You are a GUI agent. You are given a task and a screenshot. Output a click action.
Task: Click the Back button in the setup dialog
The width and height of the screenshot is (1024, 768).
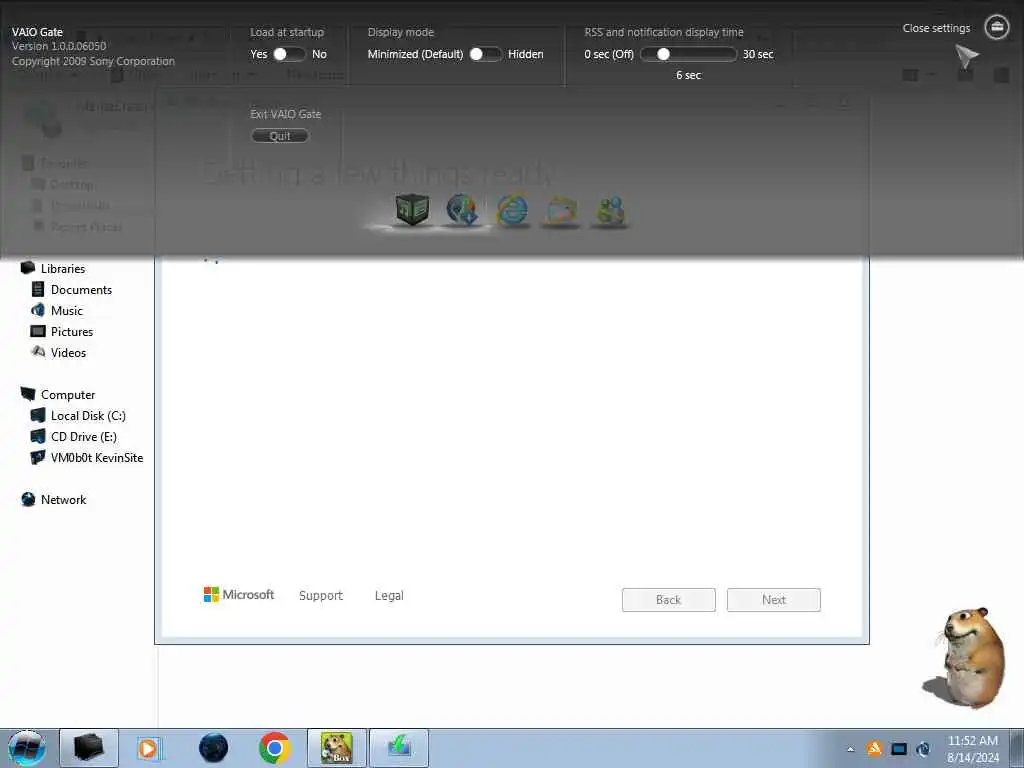(669, 600)
